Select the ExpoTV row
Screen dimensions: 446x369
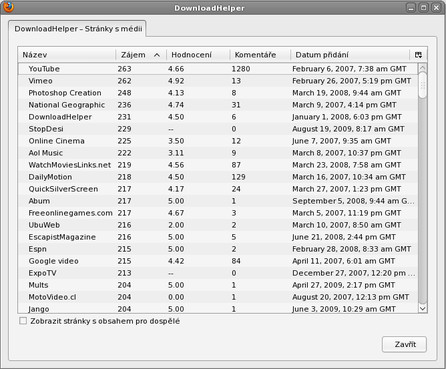pyautogui.click(x=218, y=273)
